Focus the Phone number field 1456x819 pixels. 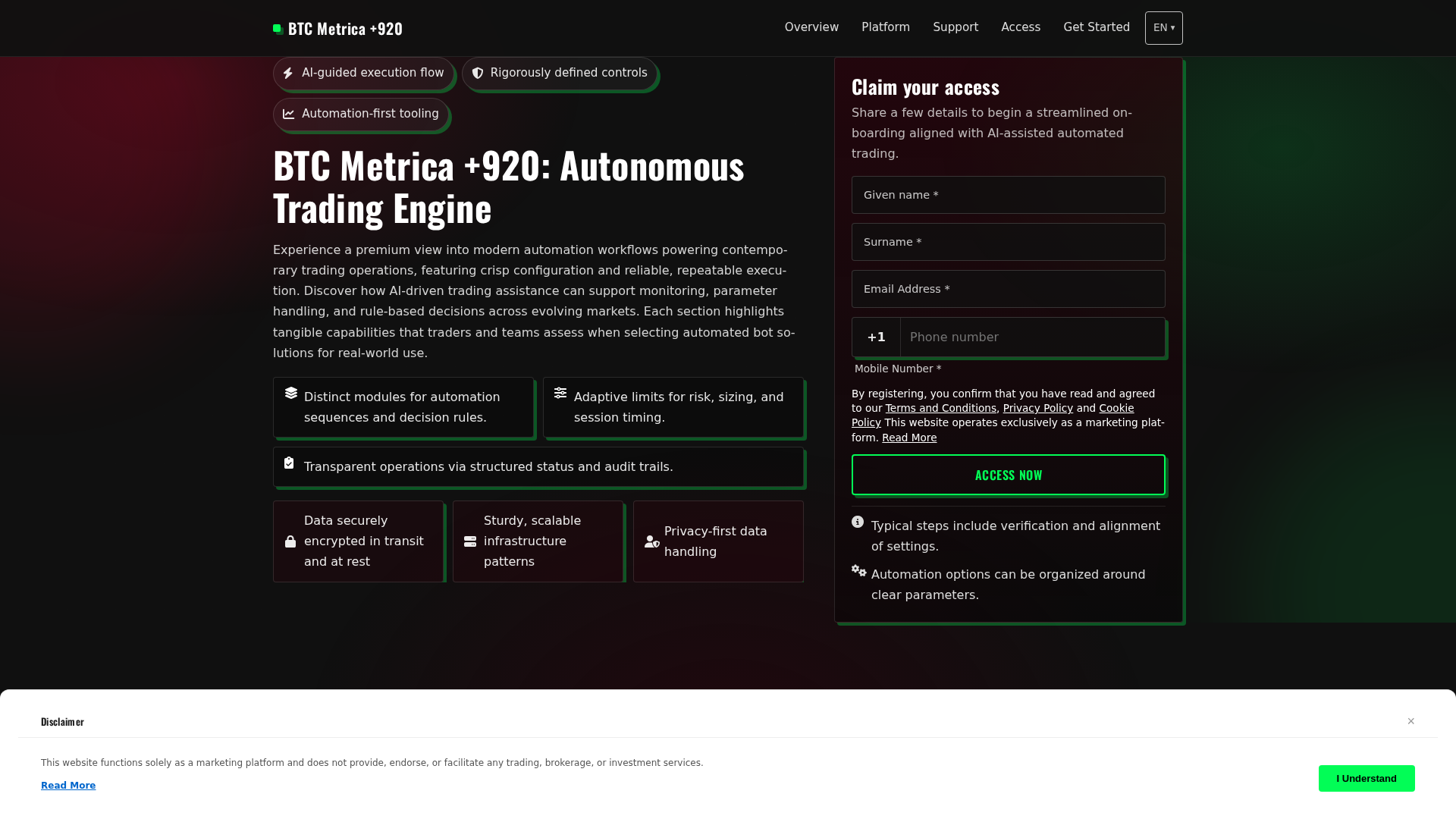[1032, 337]
